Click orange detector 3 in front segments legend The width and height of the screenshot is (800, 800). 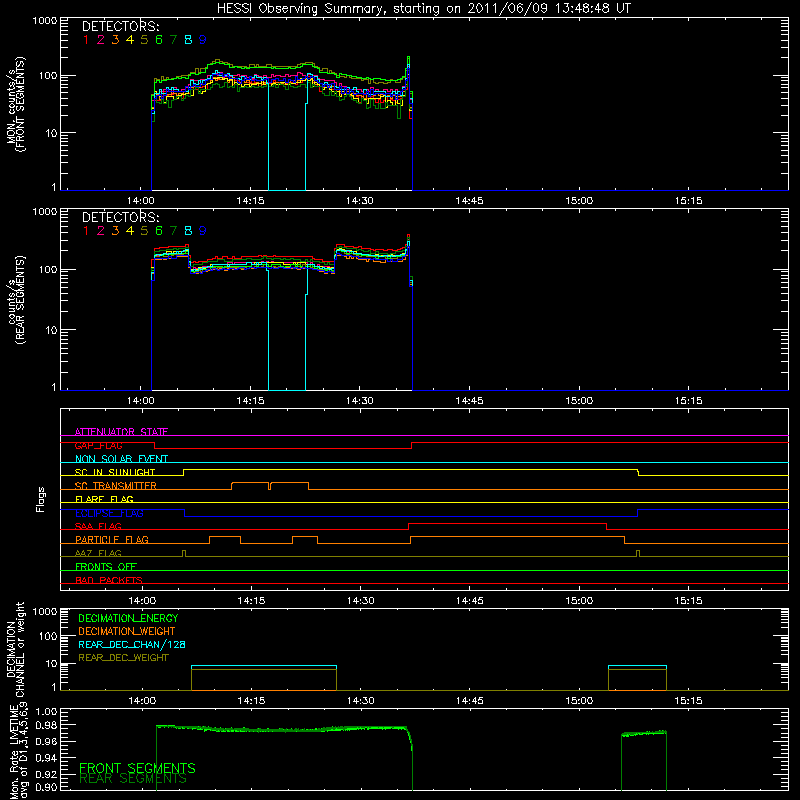(115, 40)
